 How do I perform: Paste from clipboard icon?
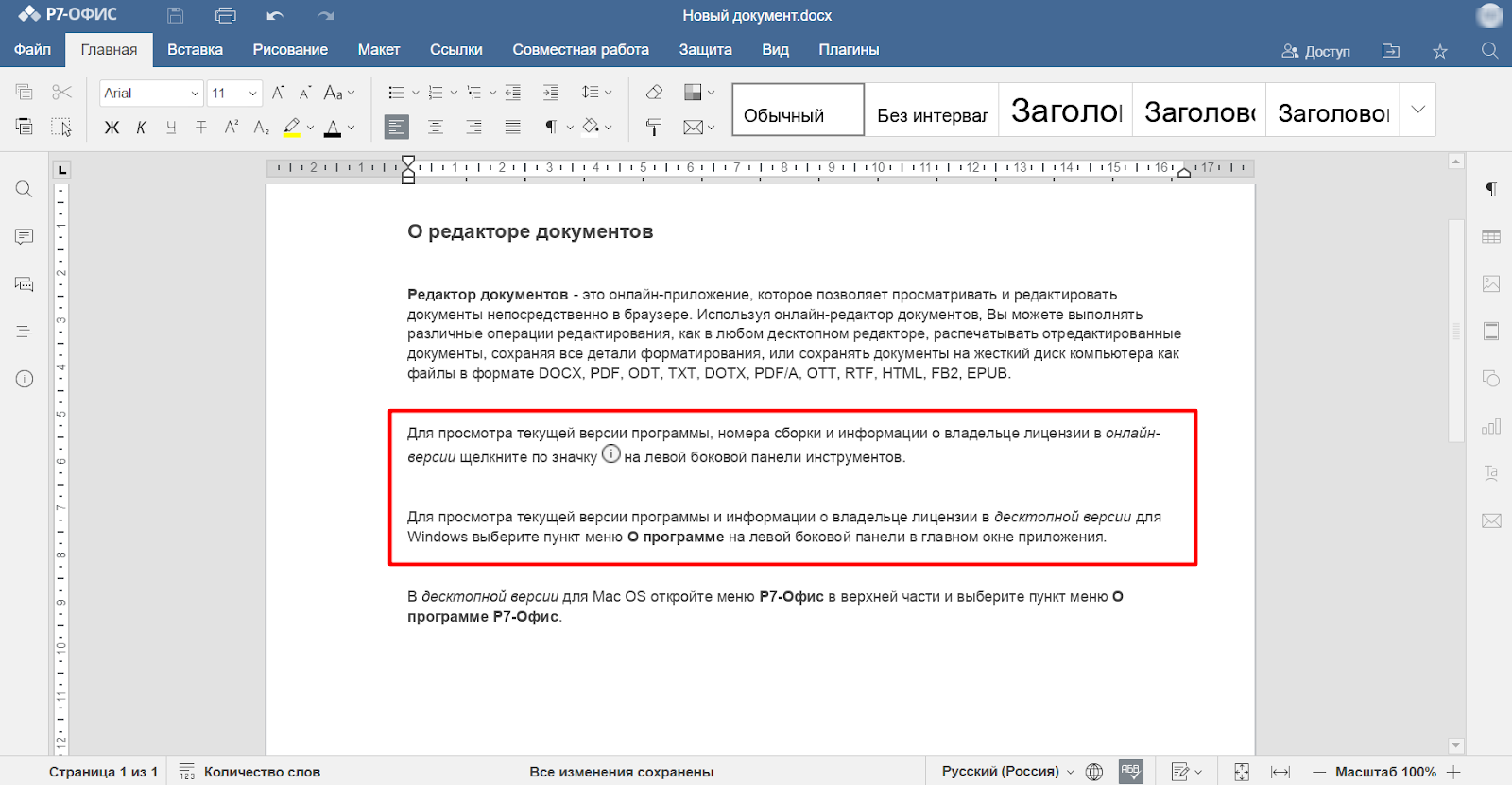[x=25, y=127]
